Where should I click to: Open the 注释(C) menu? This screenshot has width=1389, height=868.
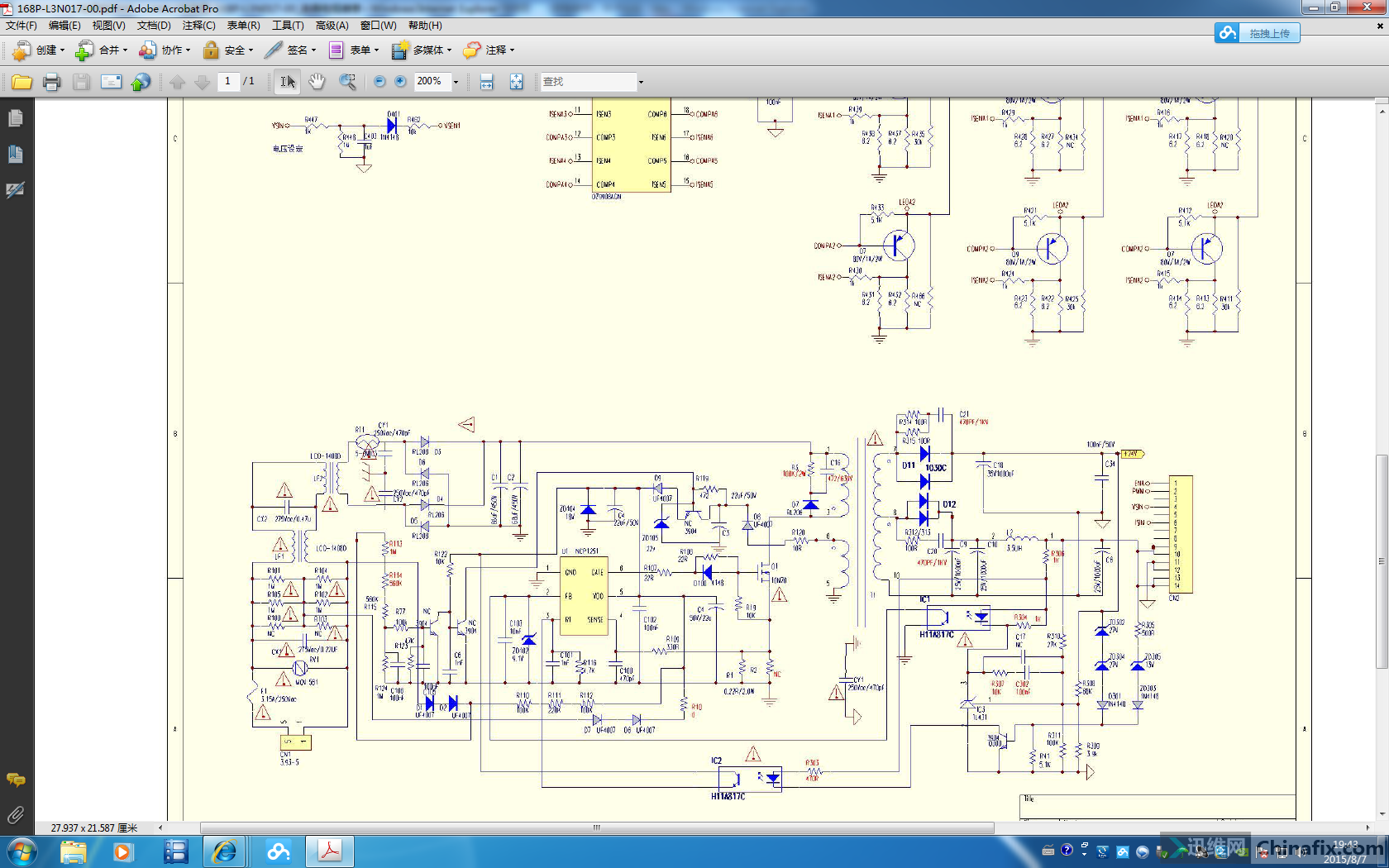198,26
